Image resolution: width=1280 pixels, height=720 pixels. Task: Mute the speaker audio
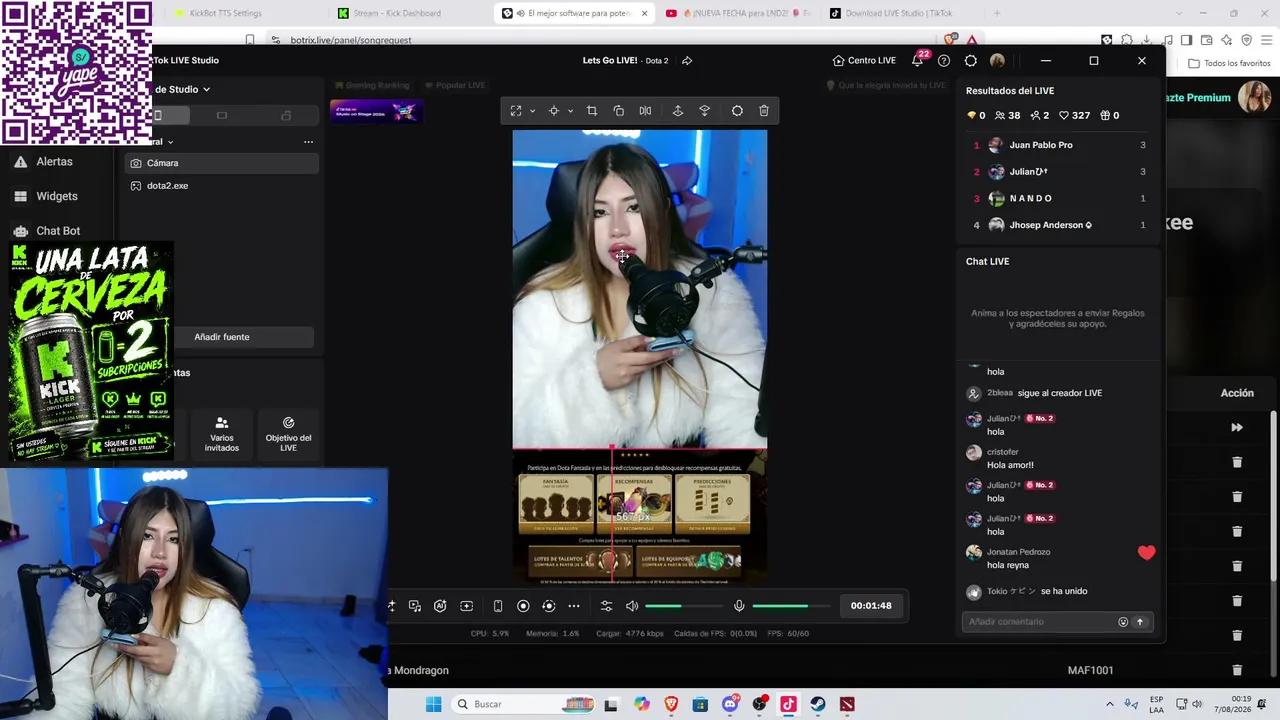click(x=632, y=606)
